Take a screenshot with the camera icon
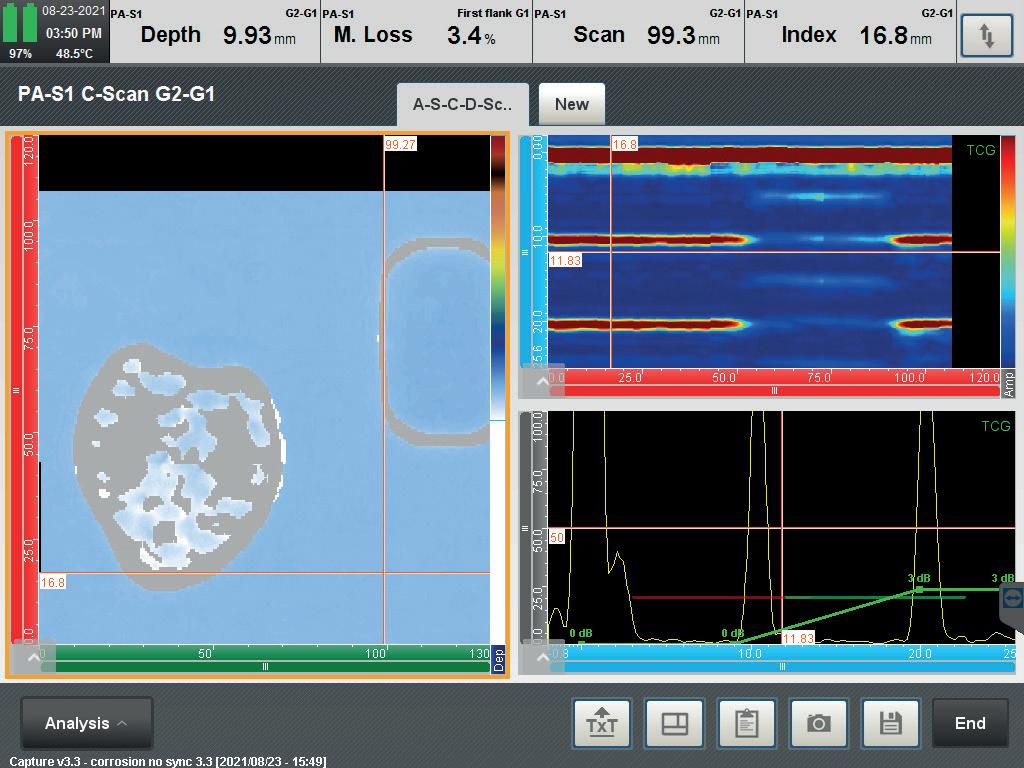Screen dimensions: 1024x768 pos(818,723)
